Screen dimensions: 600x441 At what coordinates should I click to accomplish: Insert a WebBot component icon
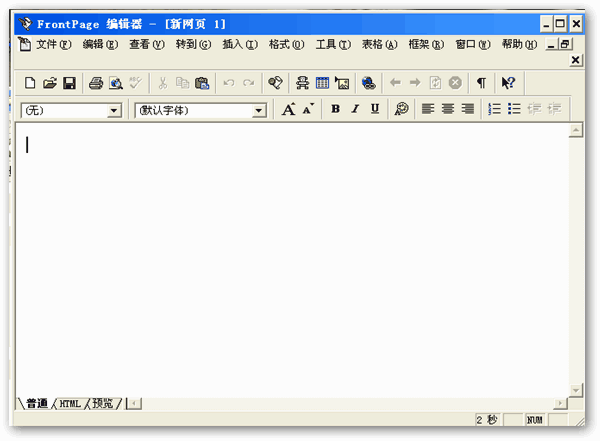pos(302,83)
